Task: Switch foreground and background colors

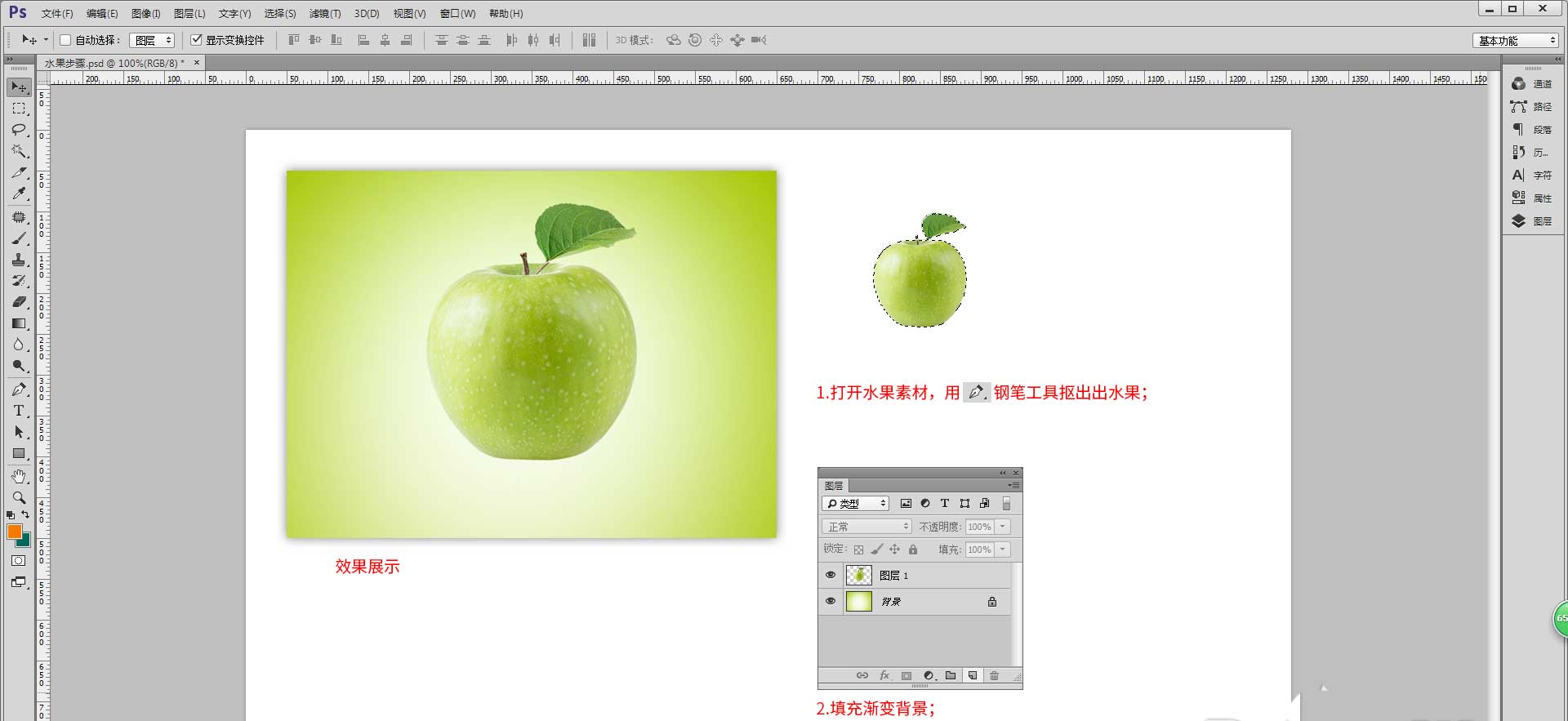Action: tap(25, 514)
